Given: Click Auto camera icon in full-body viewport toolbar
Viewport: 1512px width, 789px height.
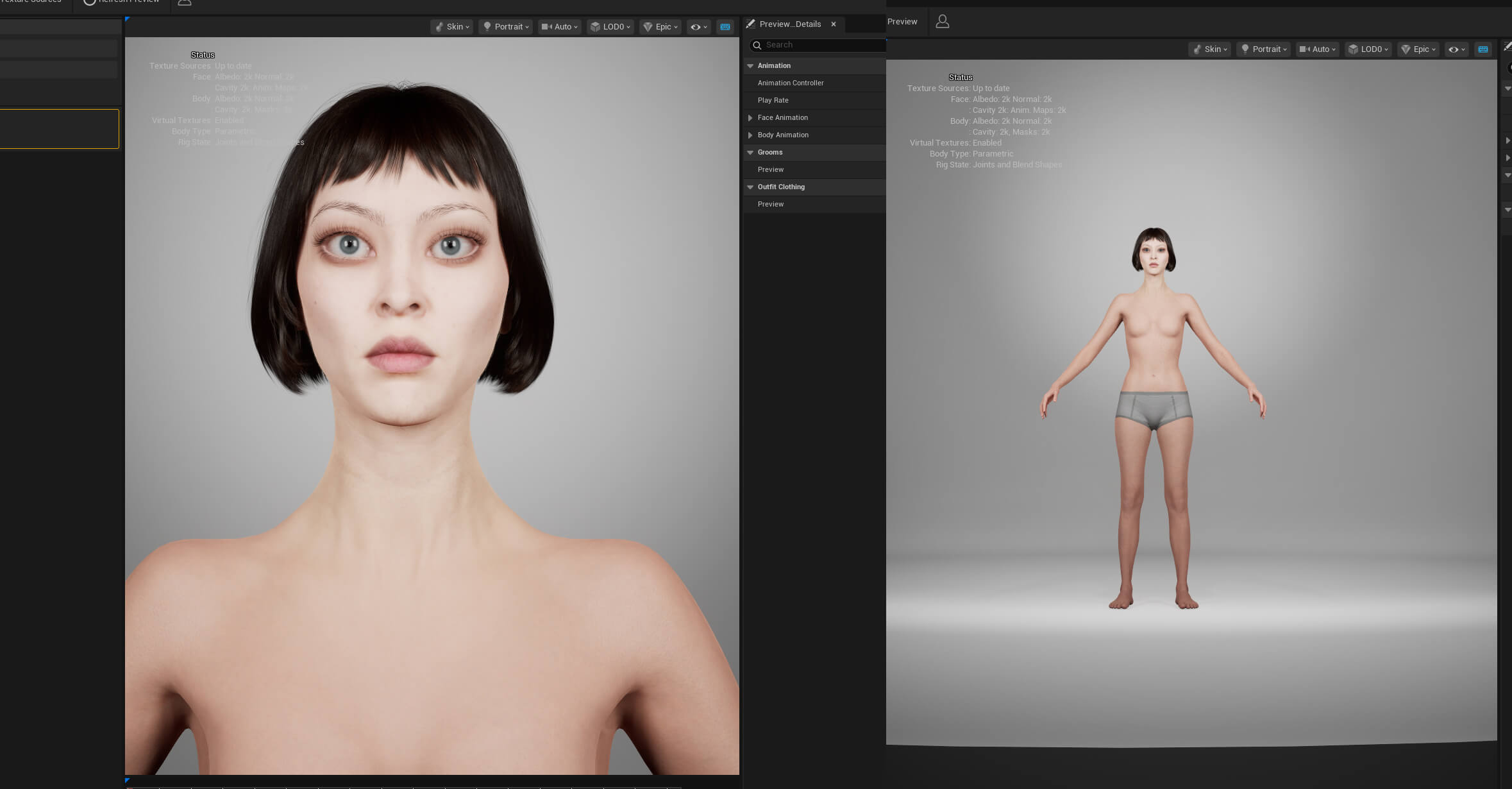Looking at the screenshot, I should (x=1304, y=49).
